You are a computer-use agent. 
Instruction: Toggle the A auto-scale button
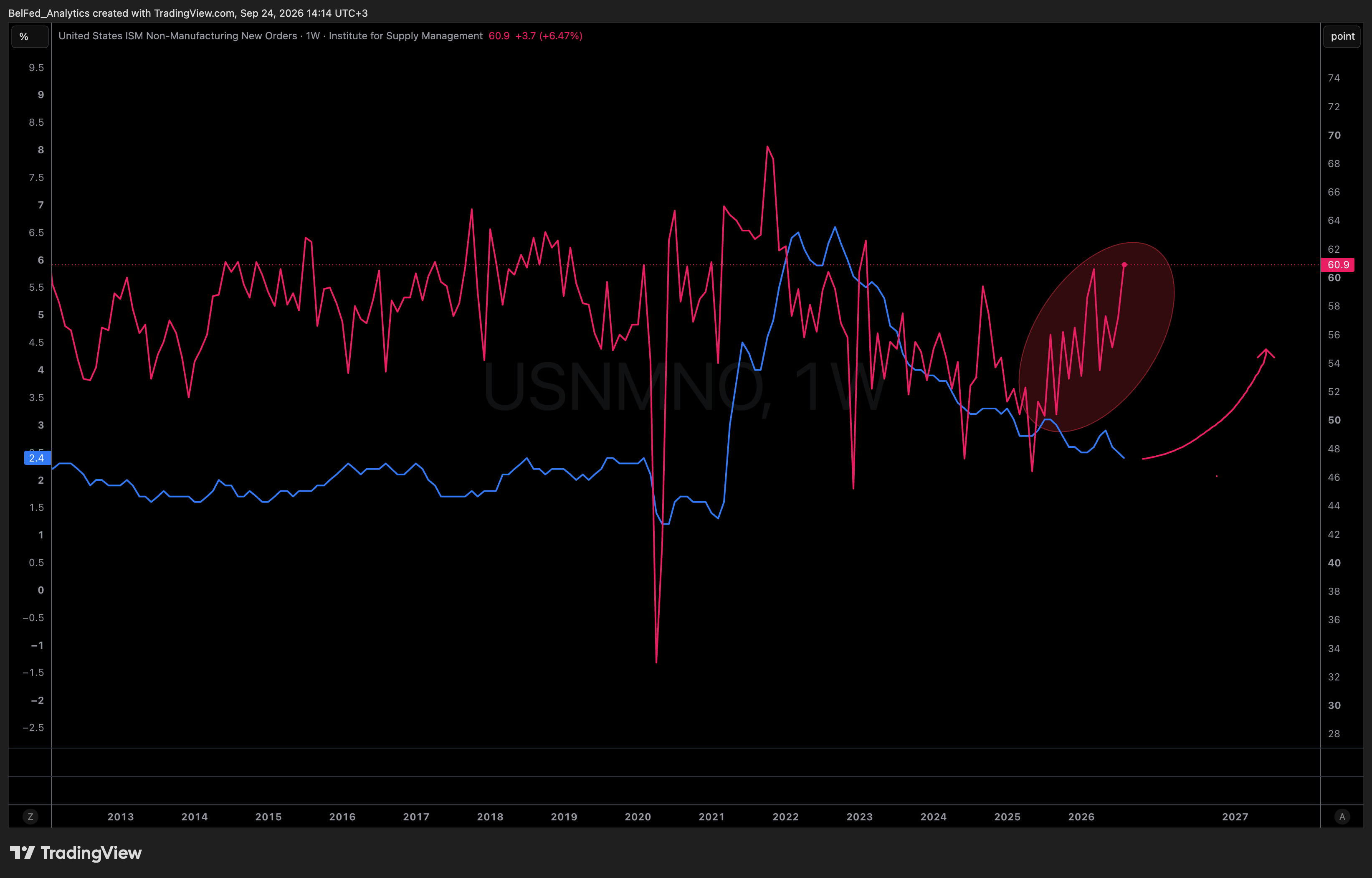(x=1342, y=817)
